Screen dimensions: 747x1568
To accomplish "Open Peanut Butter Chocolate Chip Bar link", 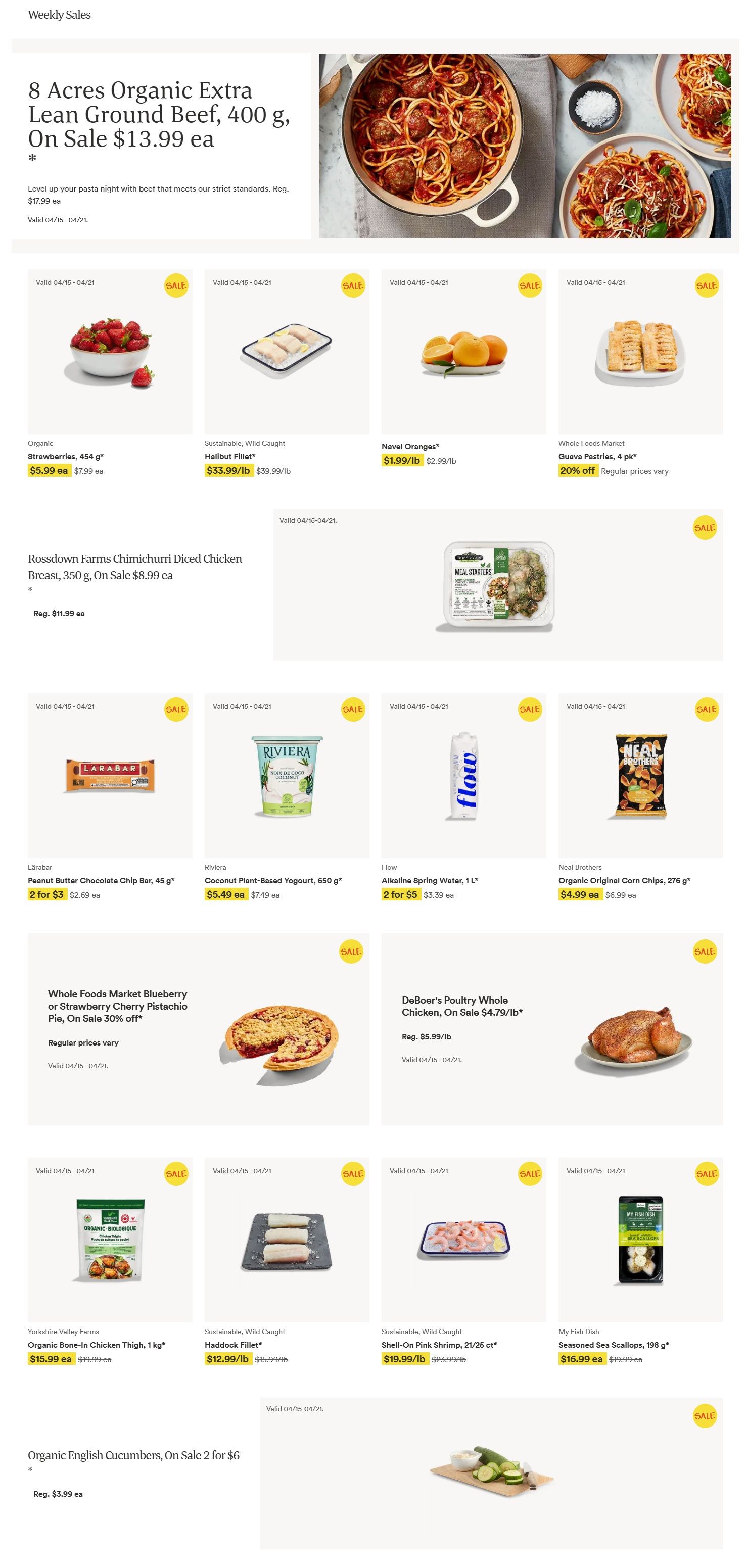I will click(x=101, y=880).
